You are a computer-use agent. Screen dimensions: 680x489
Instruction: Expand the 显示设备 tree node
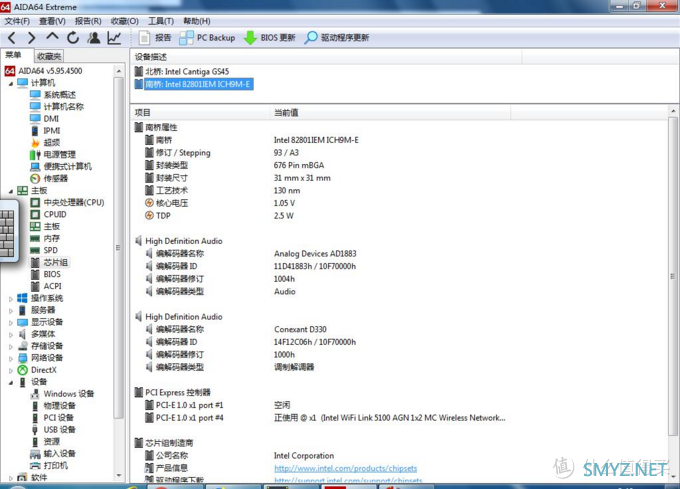click(x=11, y=323)
